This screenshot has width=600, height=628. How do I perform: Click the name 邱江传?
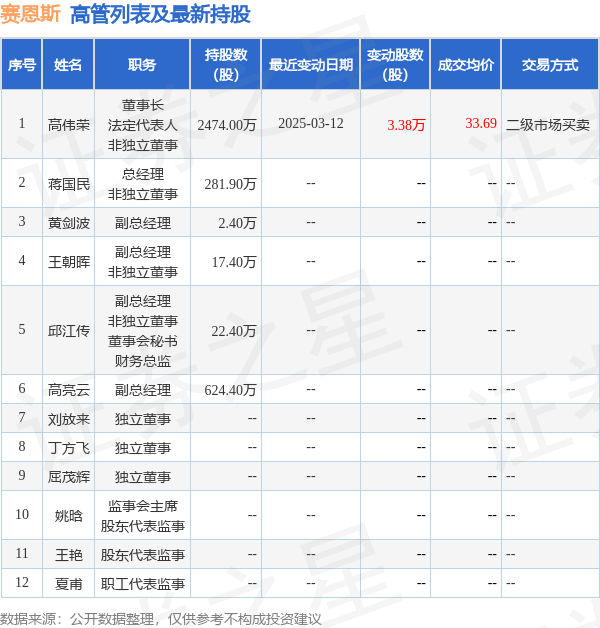[x=68, y=331]
